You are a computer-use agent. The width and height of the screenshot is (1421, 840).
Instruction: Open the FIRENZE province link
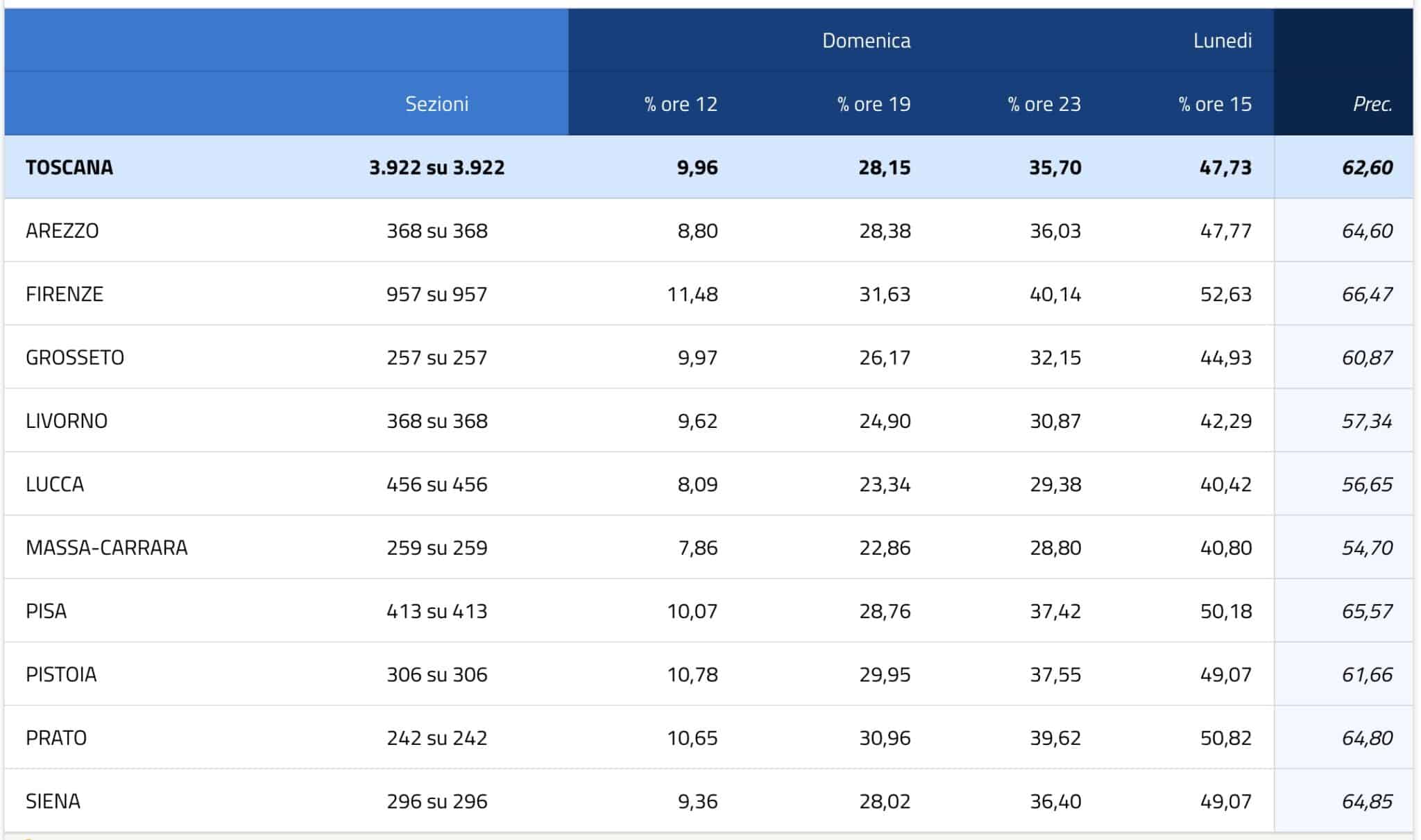pos(64,294)
